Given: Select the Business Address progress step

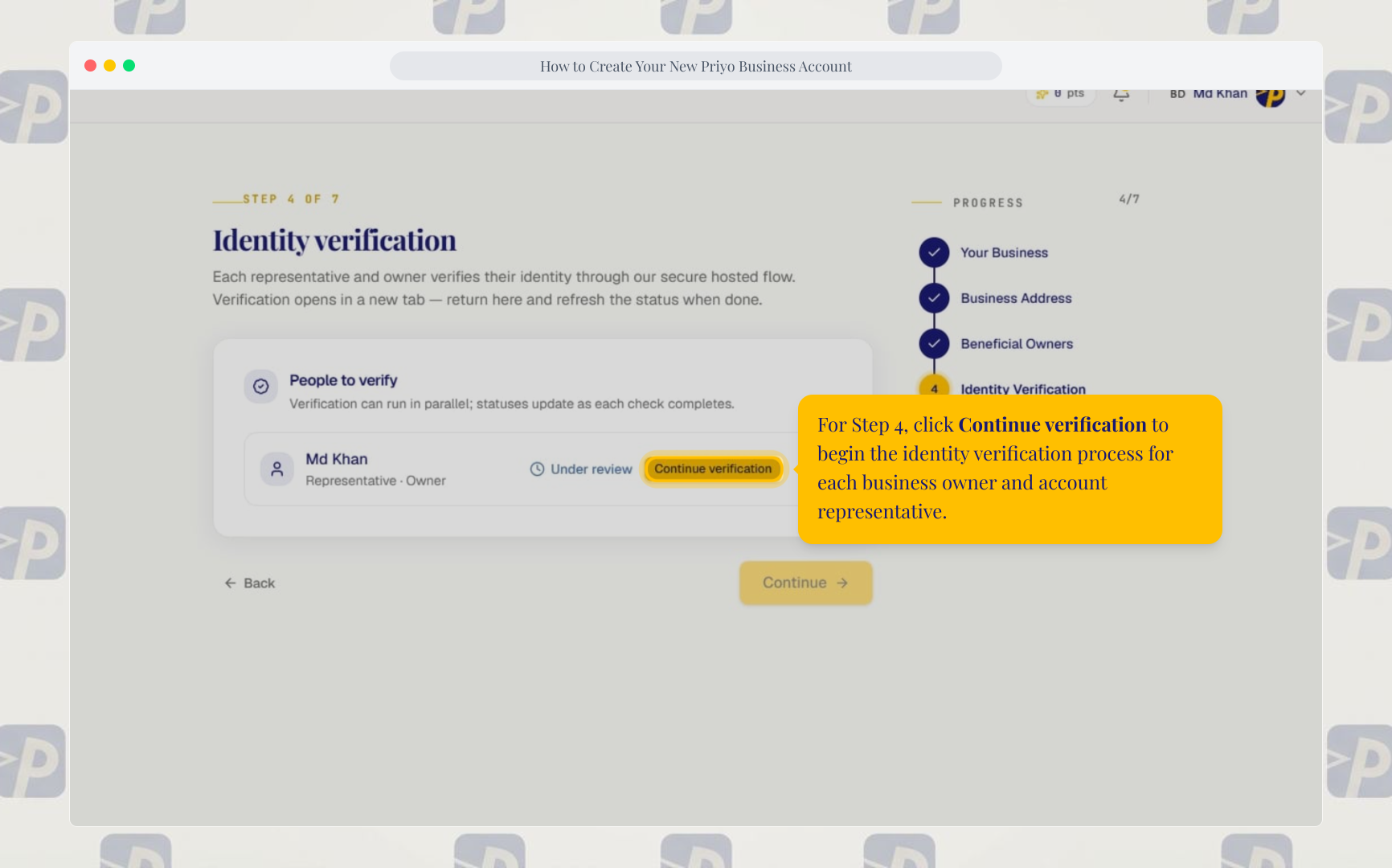Looking at the screenshot, I should pyautogui.click(x=1016, y=298).
